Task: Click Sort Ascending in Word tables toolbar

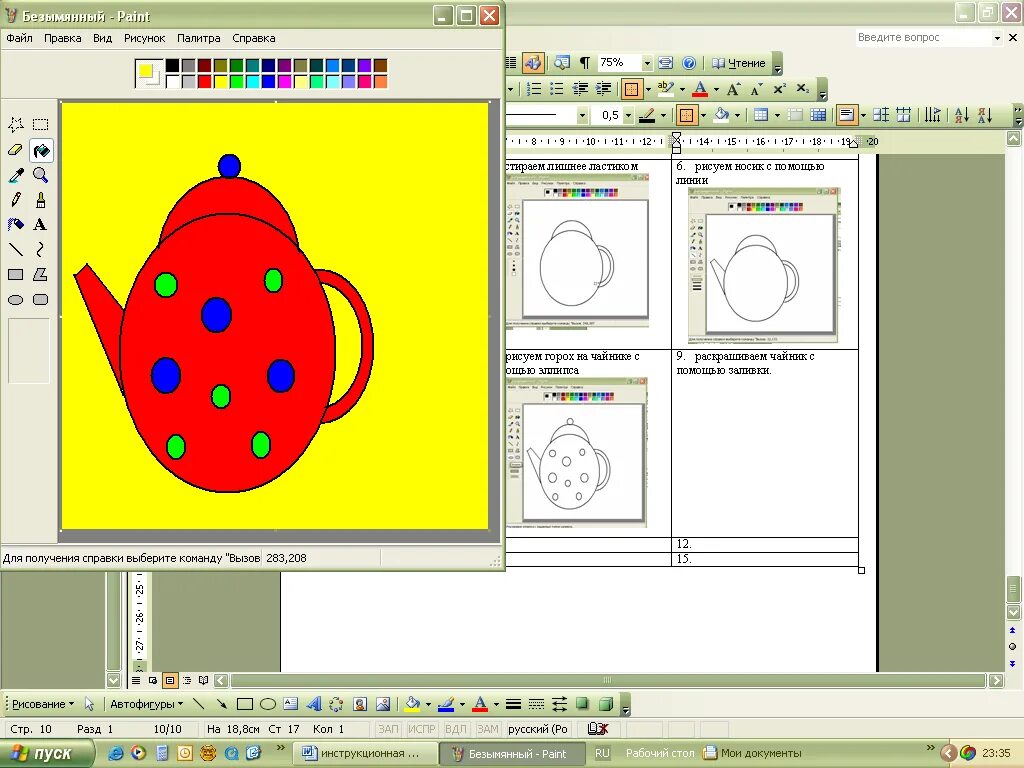Action: (x=962, y=116)
